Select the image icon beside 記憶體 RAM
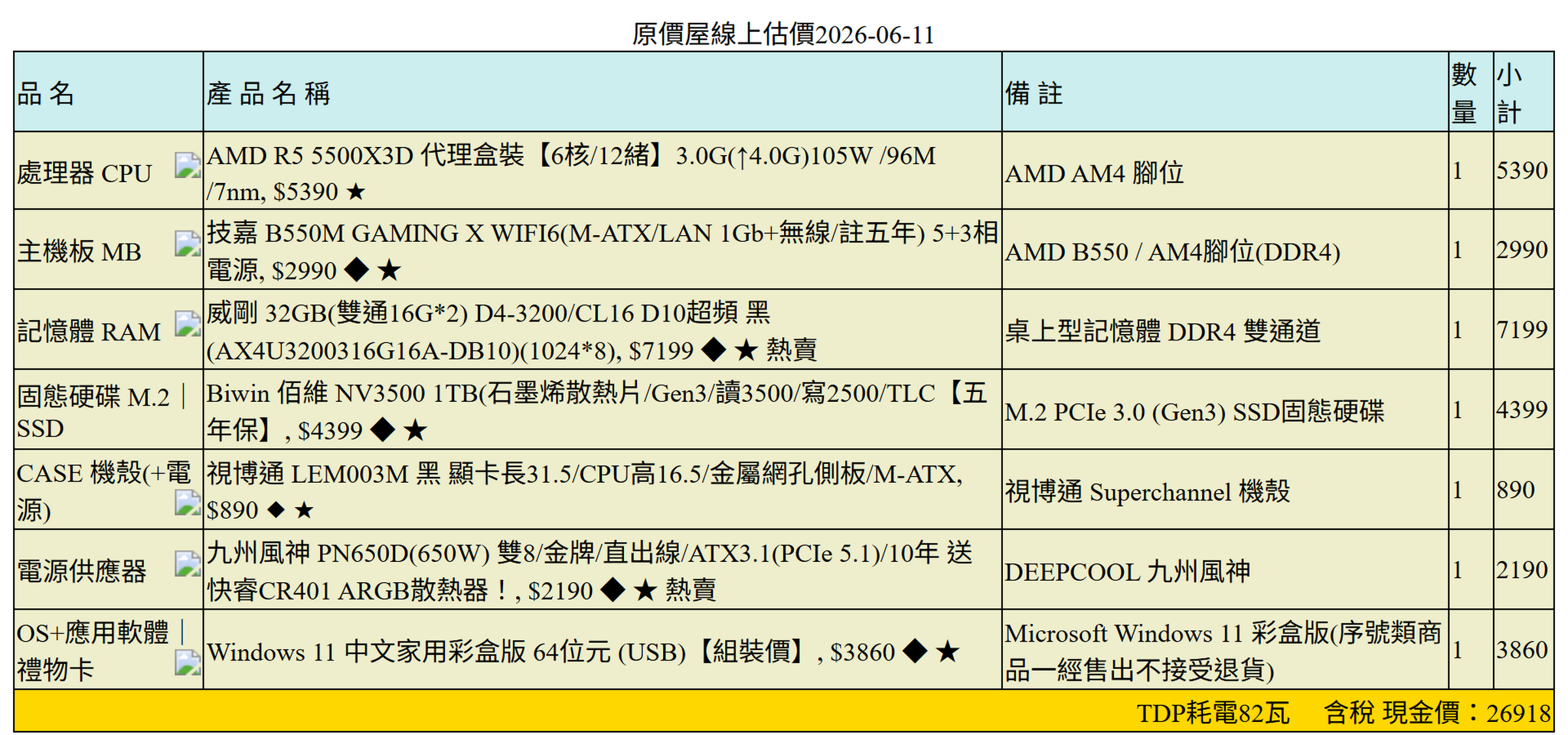 coord(188,323)
